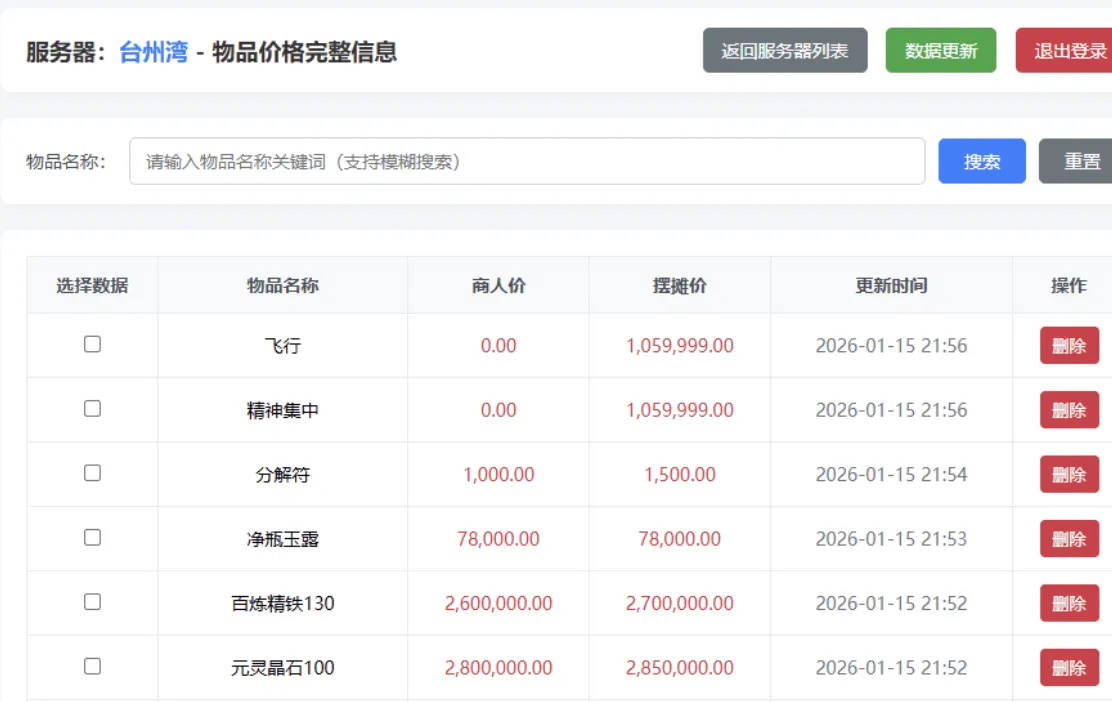The height and width of the screenshot is (702, 1112).
Task: Delete the 飞行 item entry
Action: [x=1070, y=344]
